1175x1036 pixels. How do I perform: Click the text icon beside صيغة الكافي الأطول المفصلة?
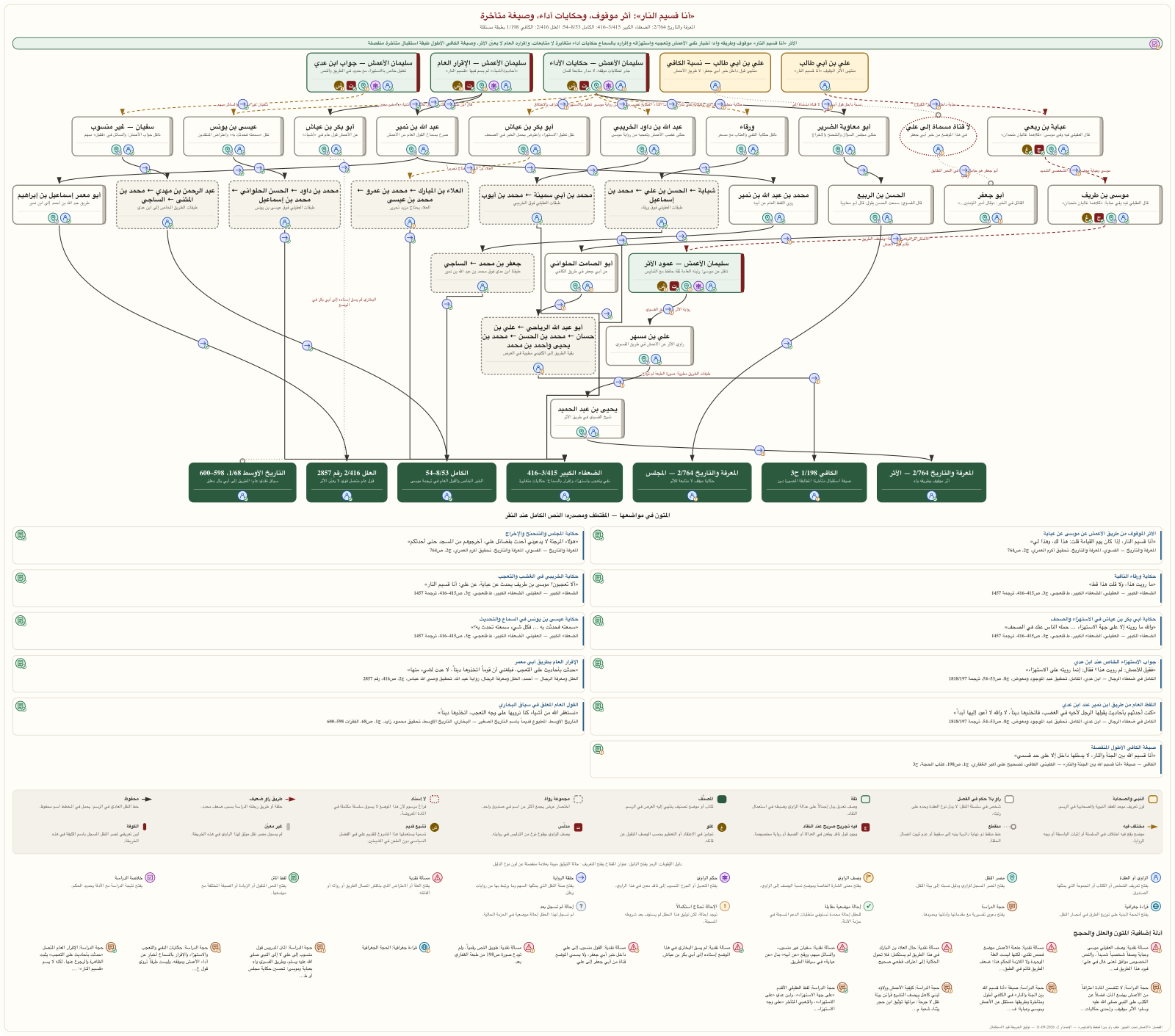tap(599, 749)
